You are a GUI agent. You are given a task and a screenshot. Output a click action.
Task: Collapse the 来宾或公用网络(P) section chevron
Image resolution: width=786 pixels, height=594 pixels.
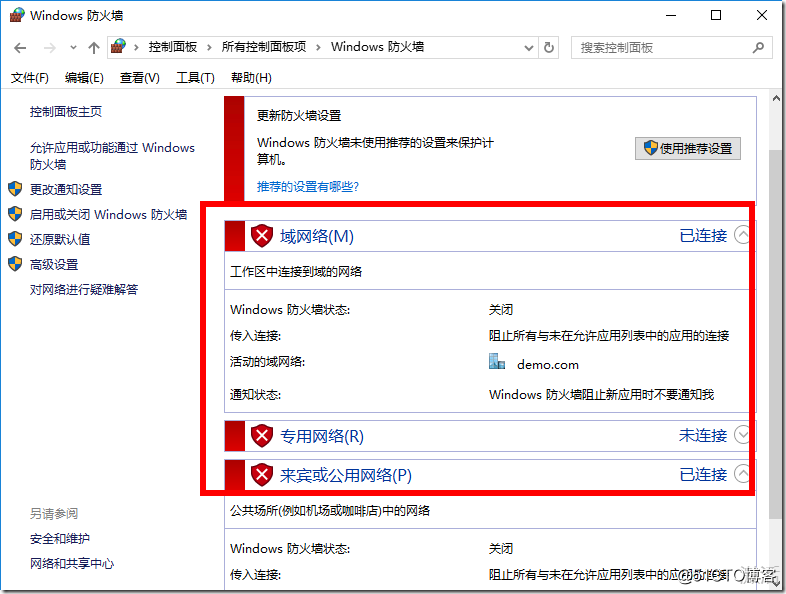(x=742, y=473)
